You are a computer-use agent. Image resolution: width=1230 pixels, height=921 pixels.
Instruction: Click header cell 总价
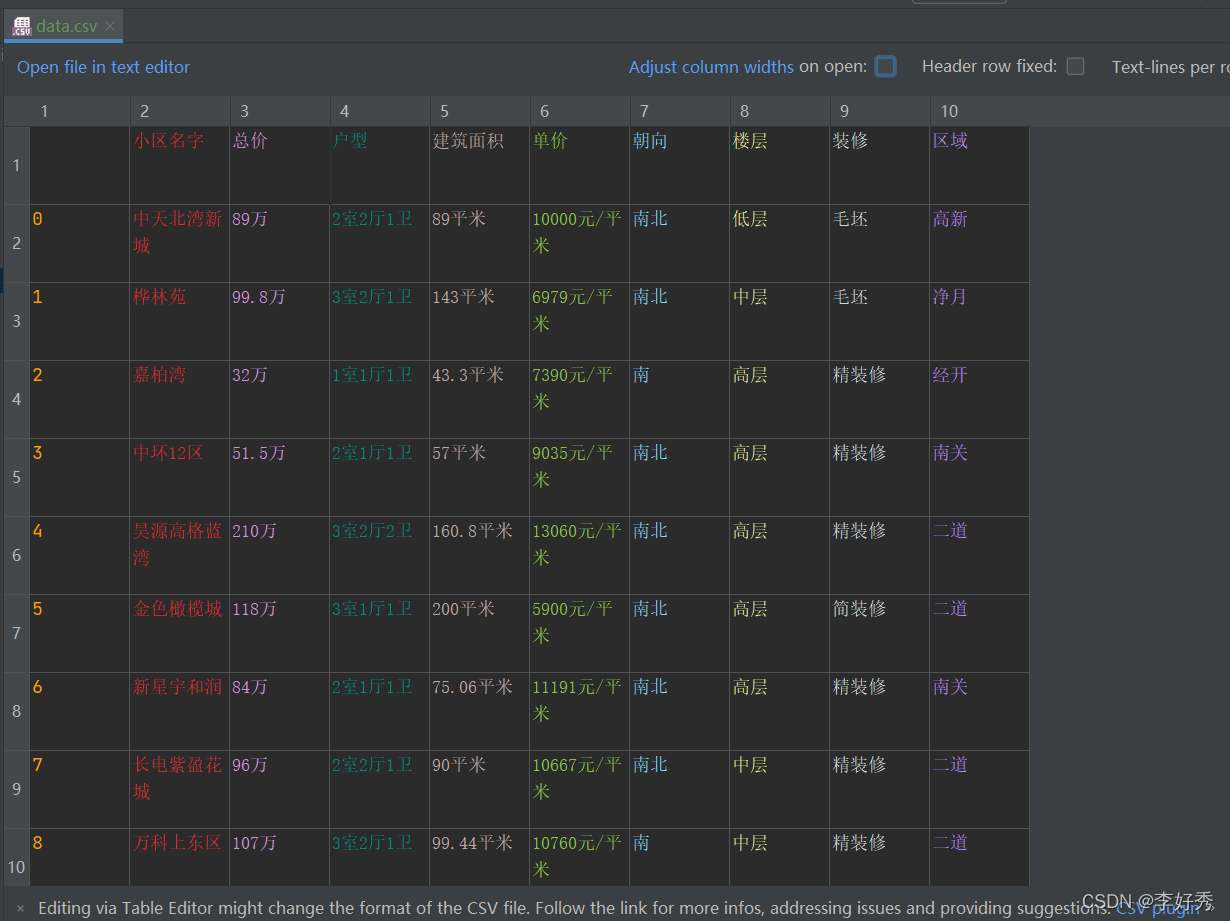click(280, 165)
